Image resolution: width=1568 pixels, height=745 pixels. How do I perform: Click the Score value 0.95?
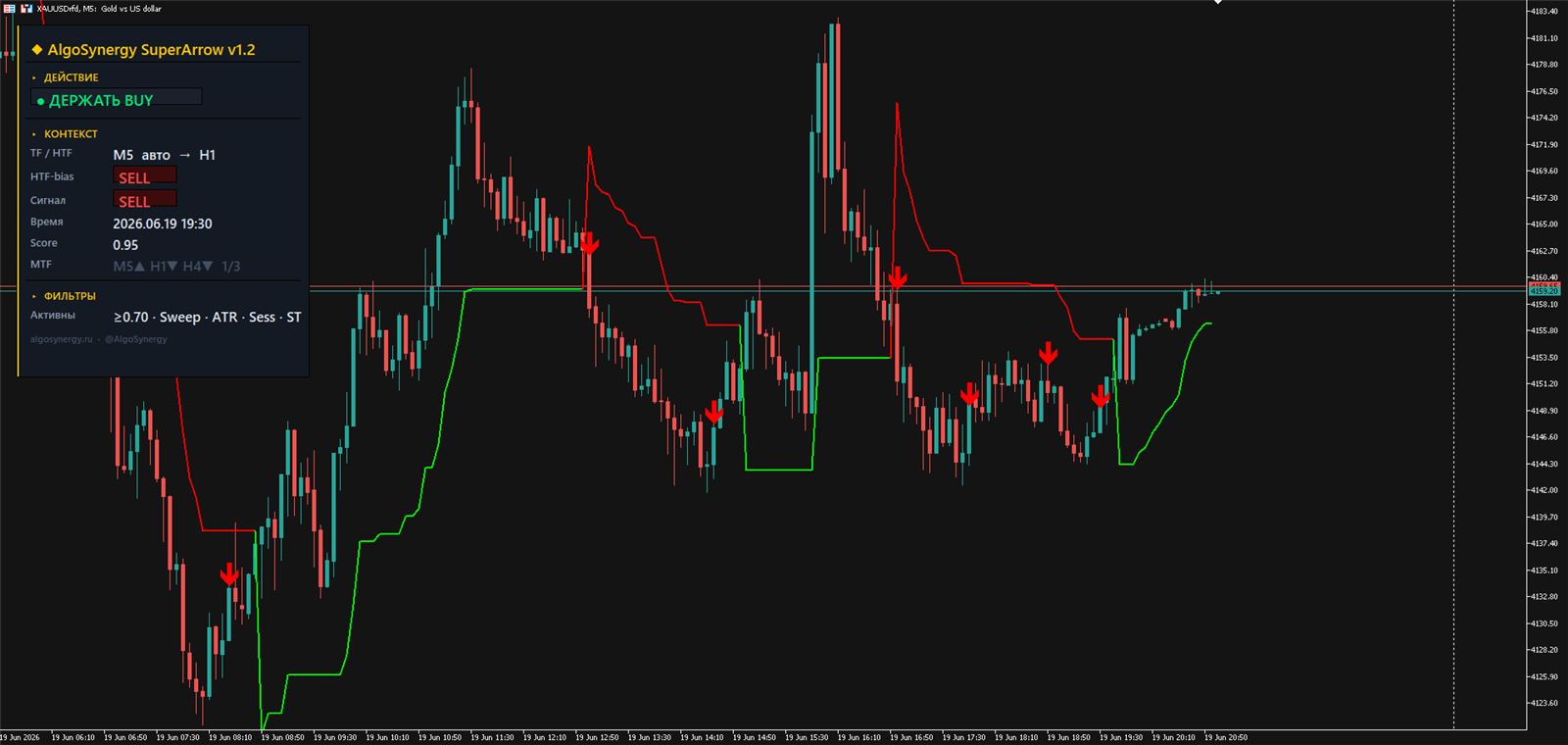(x=125, y=245)
